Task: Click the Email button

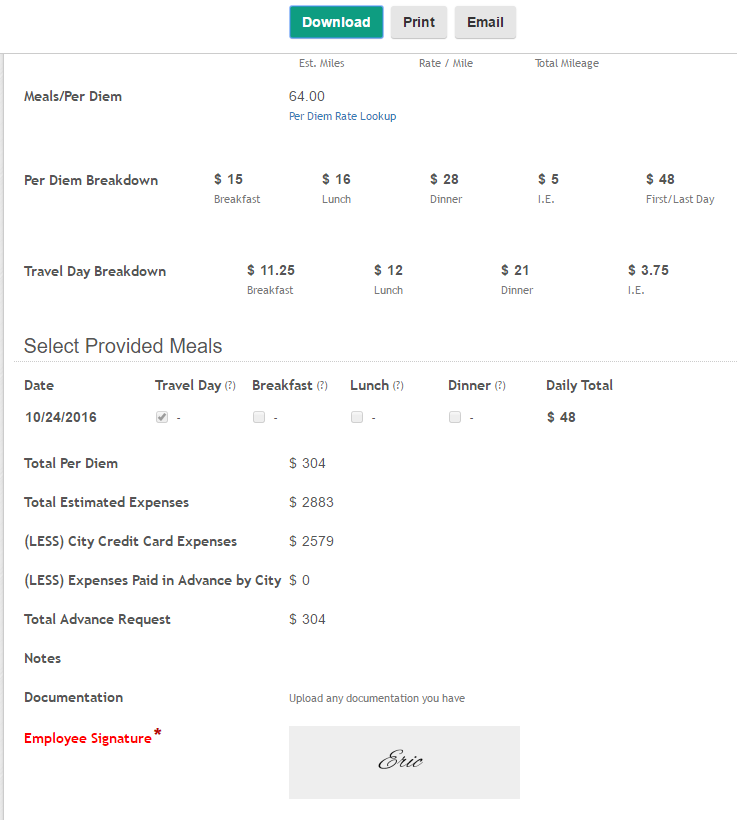Action: point(485,22)
